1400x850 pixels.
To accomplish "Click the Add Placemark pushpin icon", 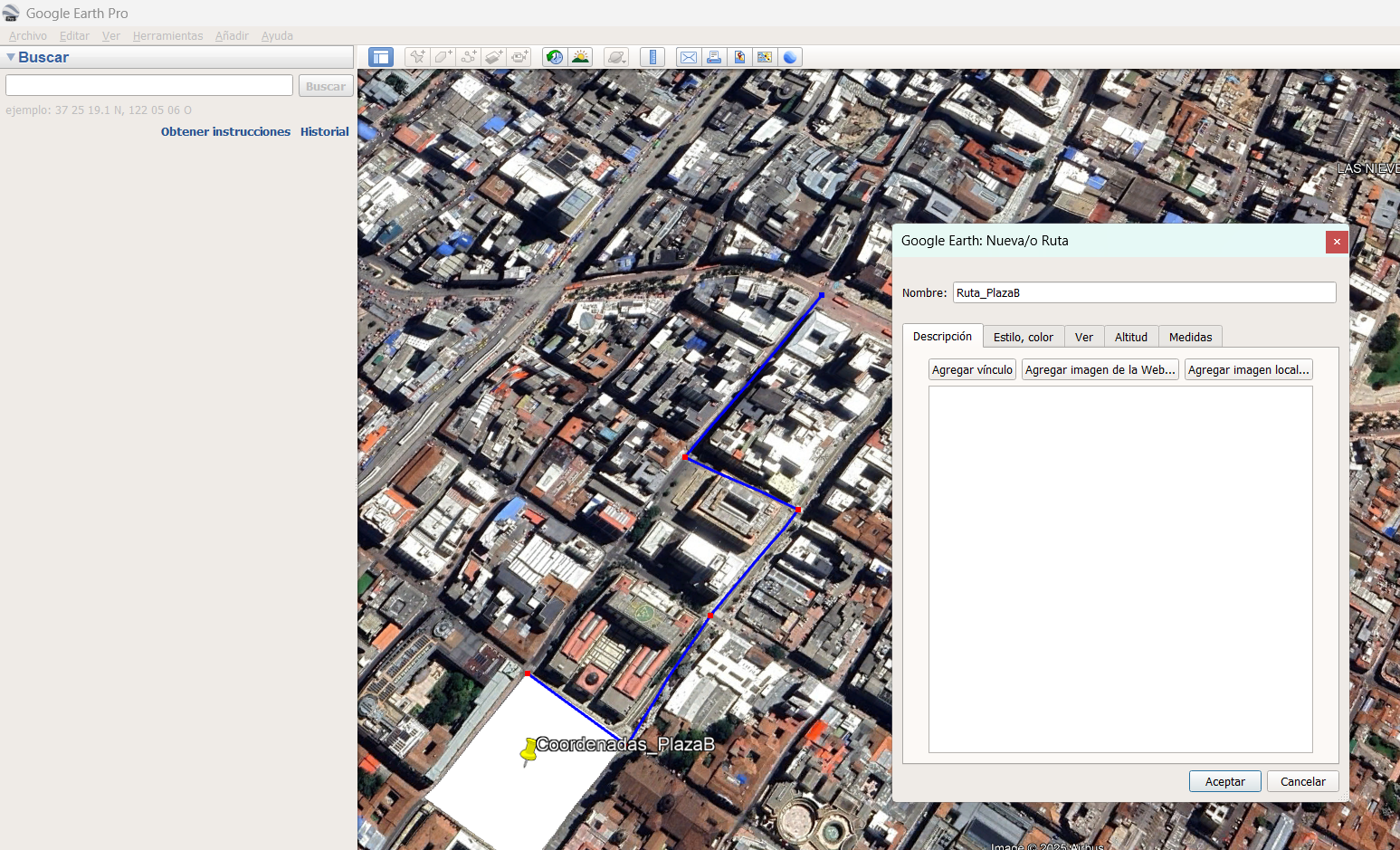I will point(417,57).
